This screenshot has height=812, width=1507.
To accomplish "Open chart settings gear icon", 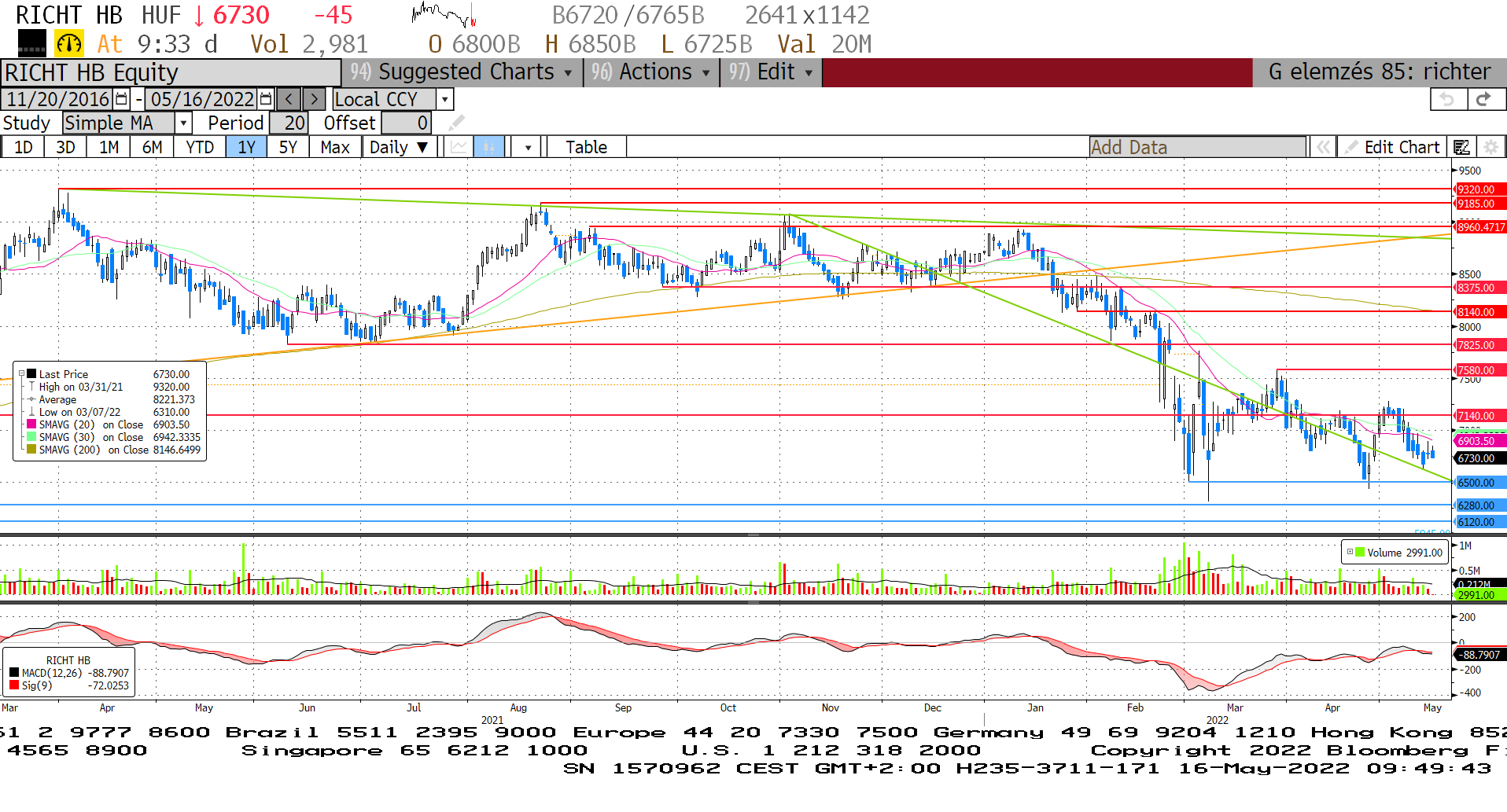I will [1490, 147].
